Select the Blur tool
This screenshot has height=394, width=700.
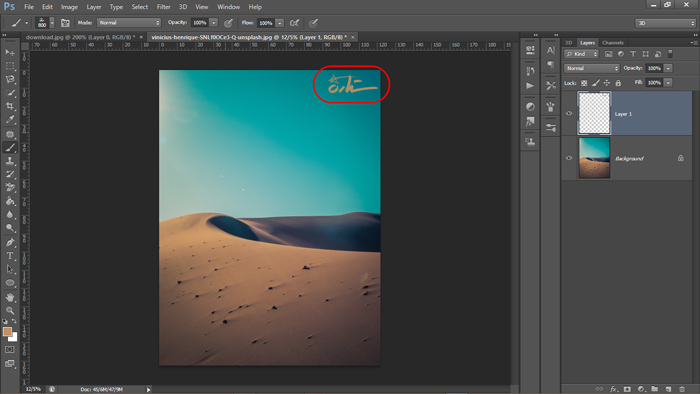[10, 215]
